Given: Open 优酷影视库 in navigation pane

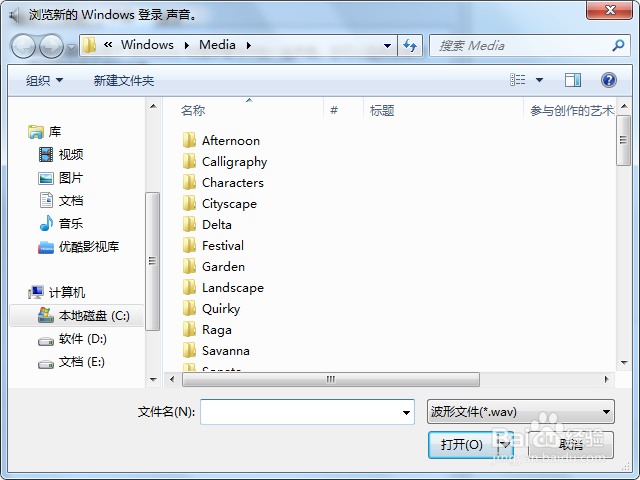Looking at the screenshot, I should pyautogui.click(x=78, y=247).
